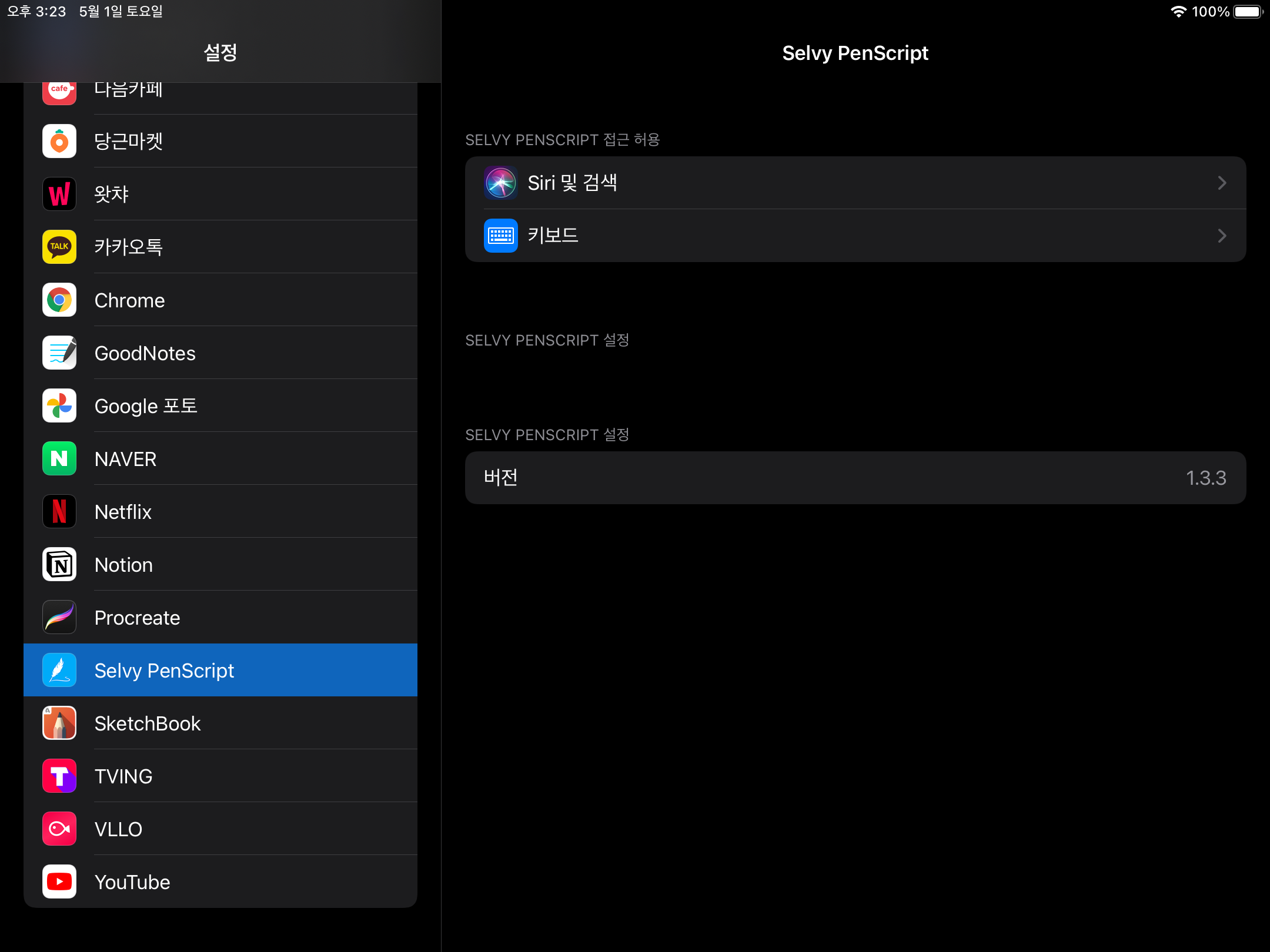The image size is (1270, 952).
Task: Tap the Chrome app icon
Action: coord(59,300)
